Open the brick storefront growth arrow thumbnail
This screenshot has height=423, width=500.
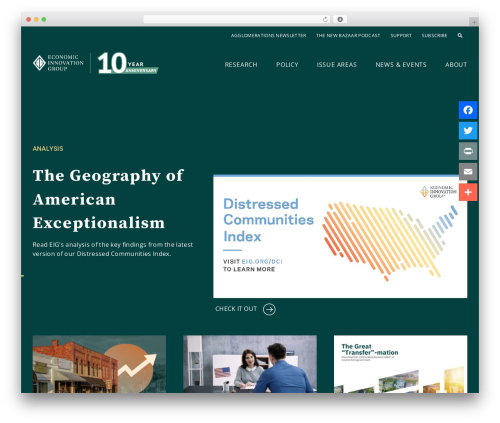(x=99, y=364)
